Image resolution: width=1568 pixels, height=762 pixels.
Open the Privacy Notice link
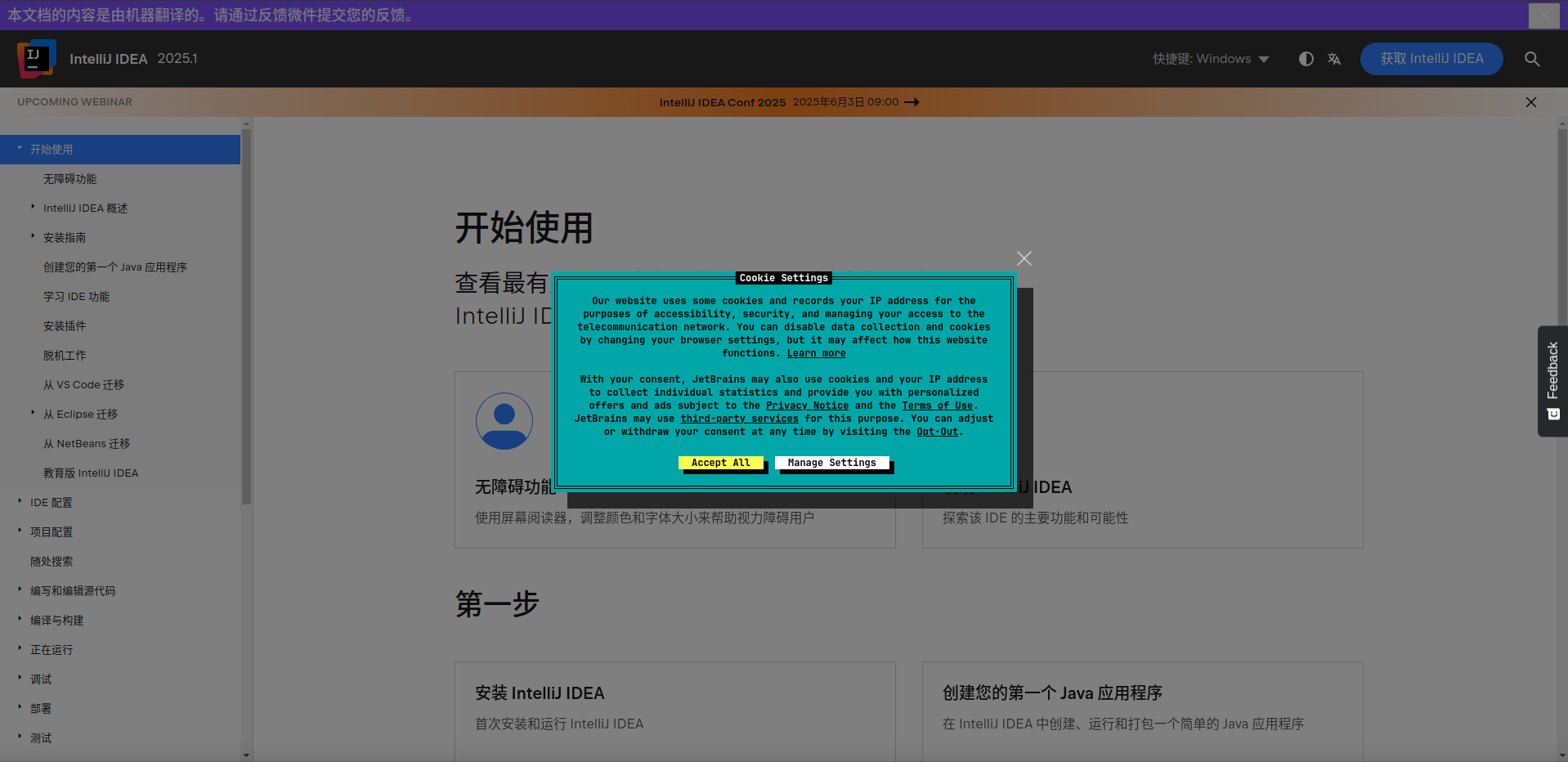[x=807, y=406]
